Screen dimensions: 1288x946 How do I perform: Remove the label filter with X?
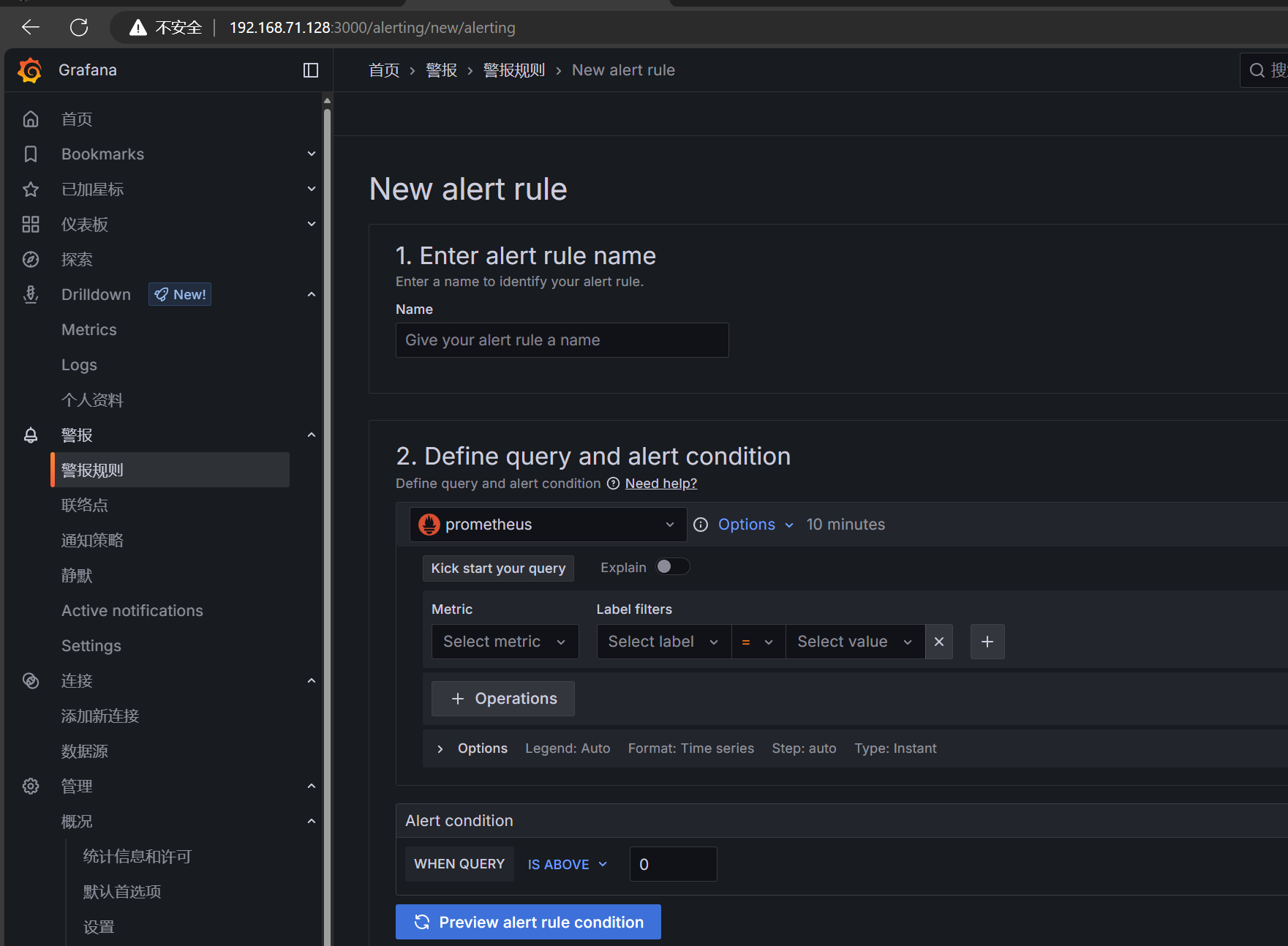point(939,642)
